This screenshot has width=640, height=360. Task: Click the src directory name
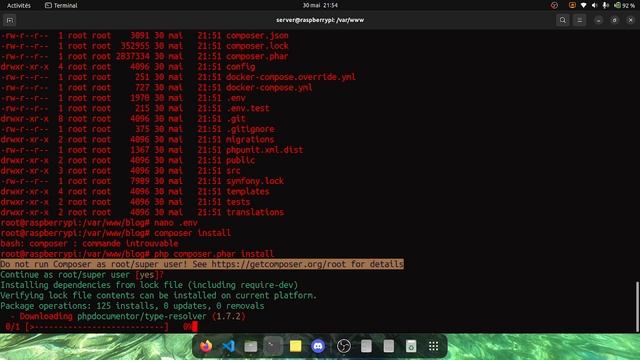(233, 171)
